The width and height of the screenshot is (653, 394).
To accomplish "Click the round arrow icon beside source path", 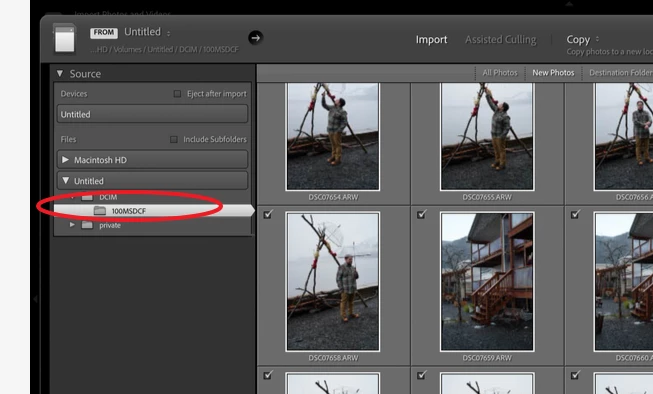I will pos(255,38).
